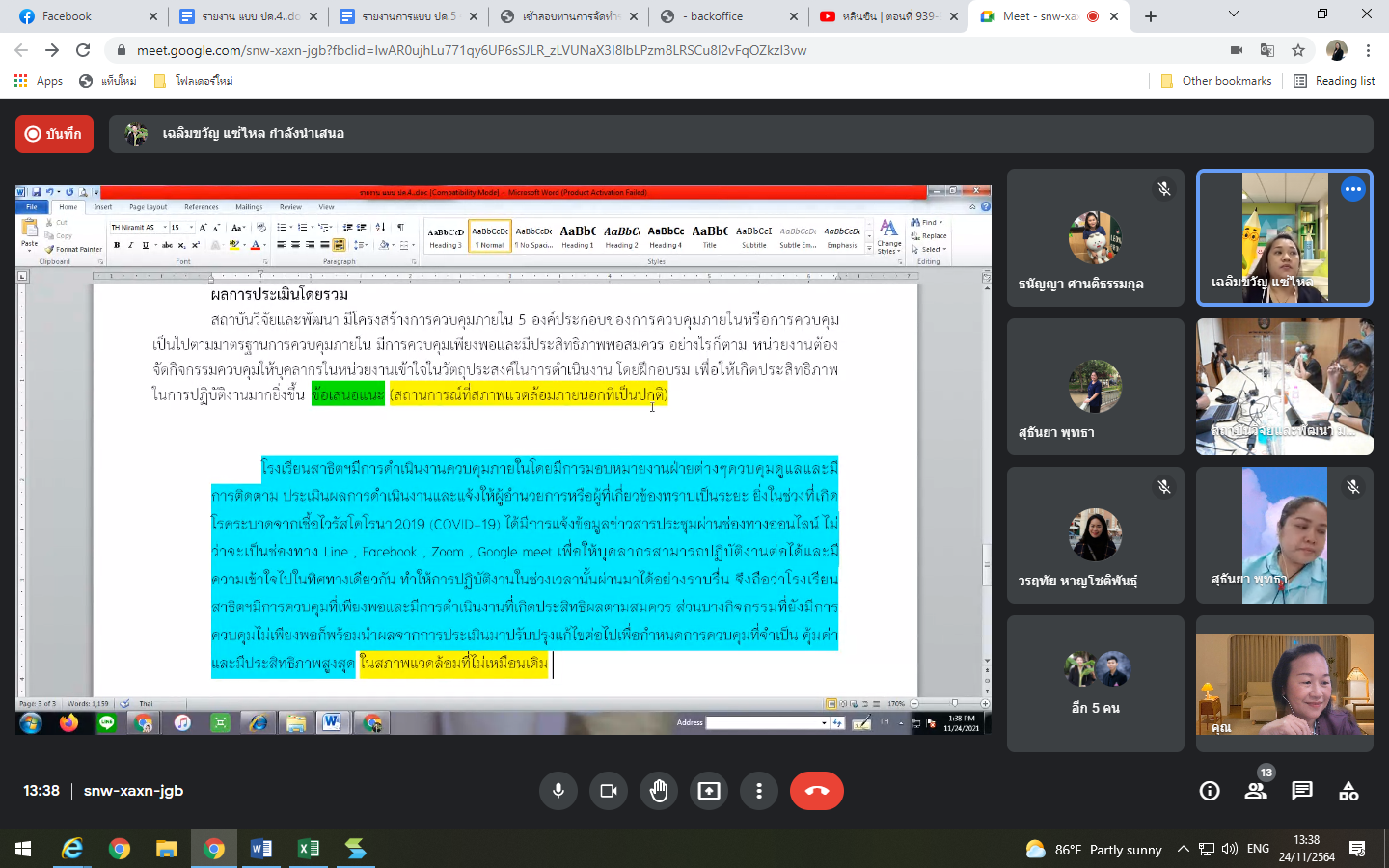Show the participants list panel
Image resolution: width=1389 pixels, height=868 pixels.
pyautogui.click(x=1256, y=791)
